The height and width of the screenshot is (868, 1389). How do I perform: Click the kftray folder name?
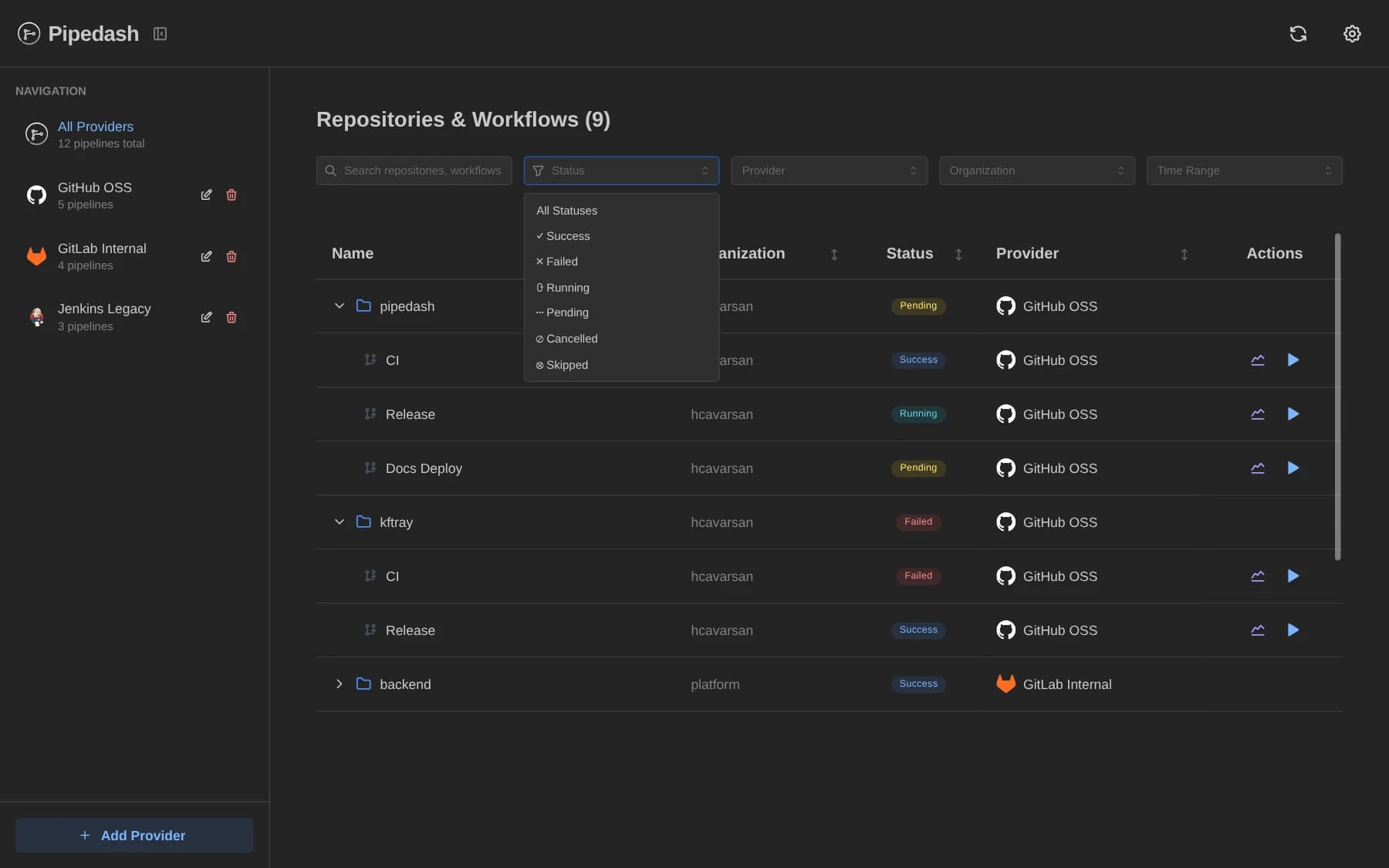[396, 522]
